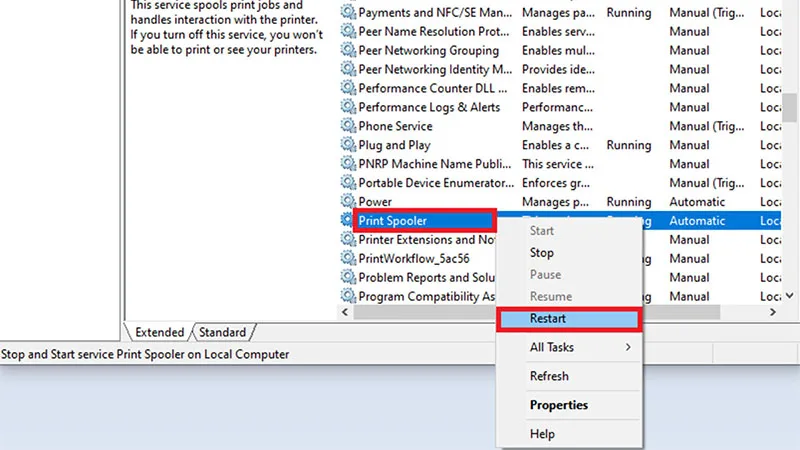Select the Peer Name Resolution Protocol service name
The image size is (800, 450).
click(x=434, y=32)
